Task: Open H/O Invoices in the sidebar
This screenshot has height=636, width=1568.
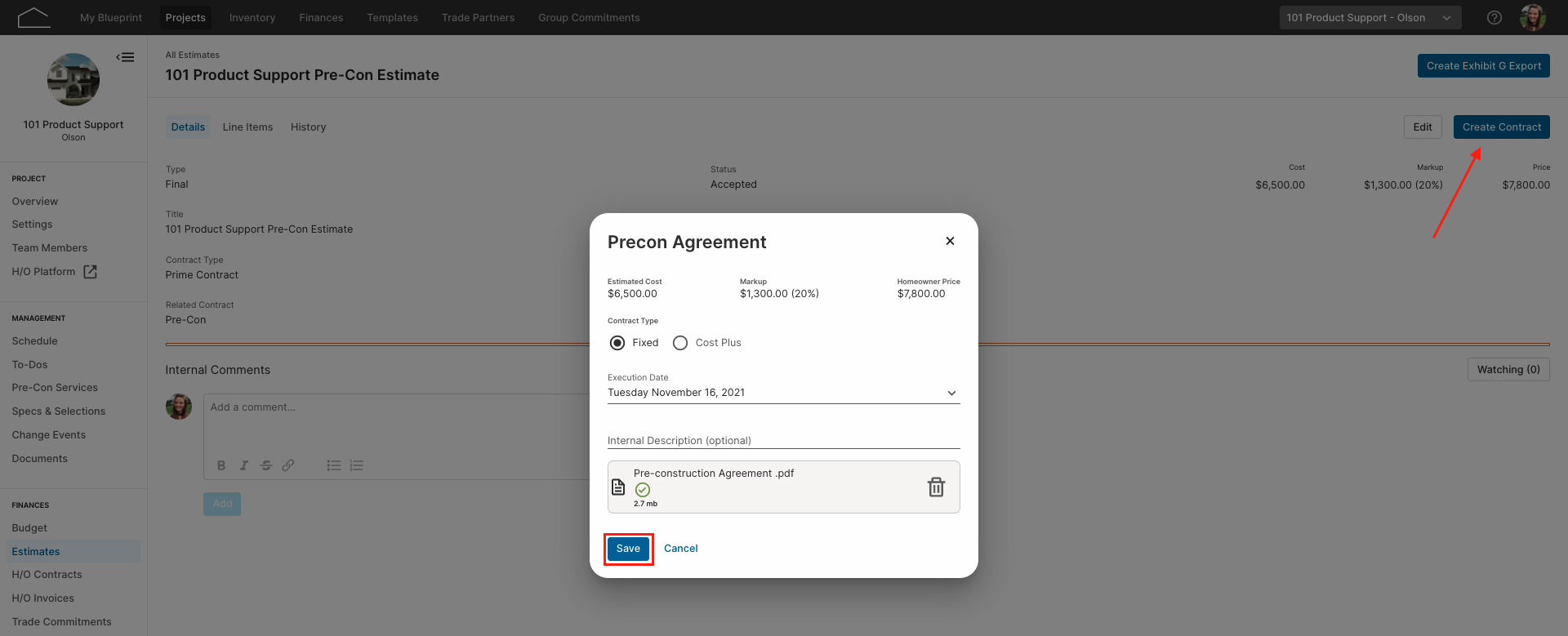Action: click(x=42, y=598)
